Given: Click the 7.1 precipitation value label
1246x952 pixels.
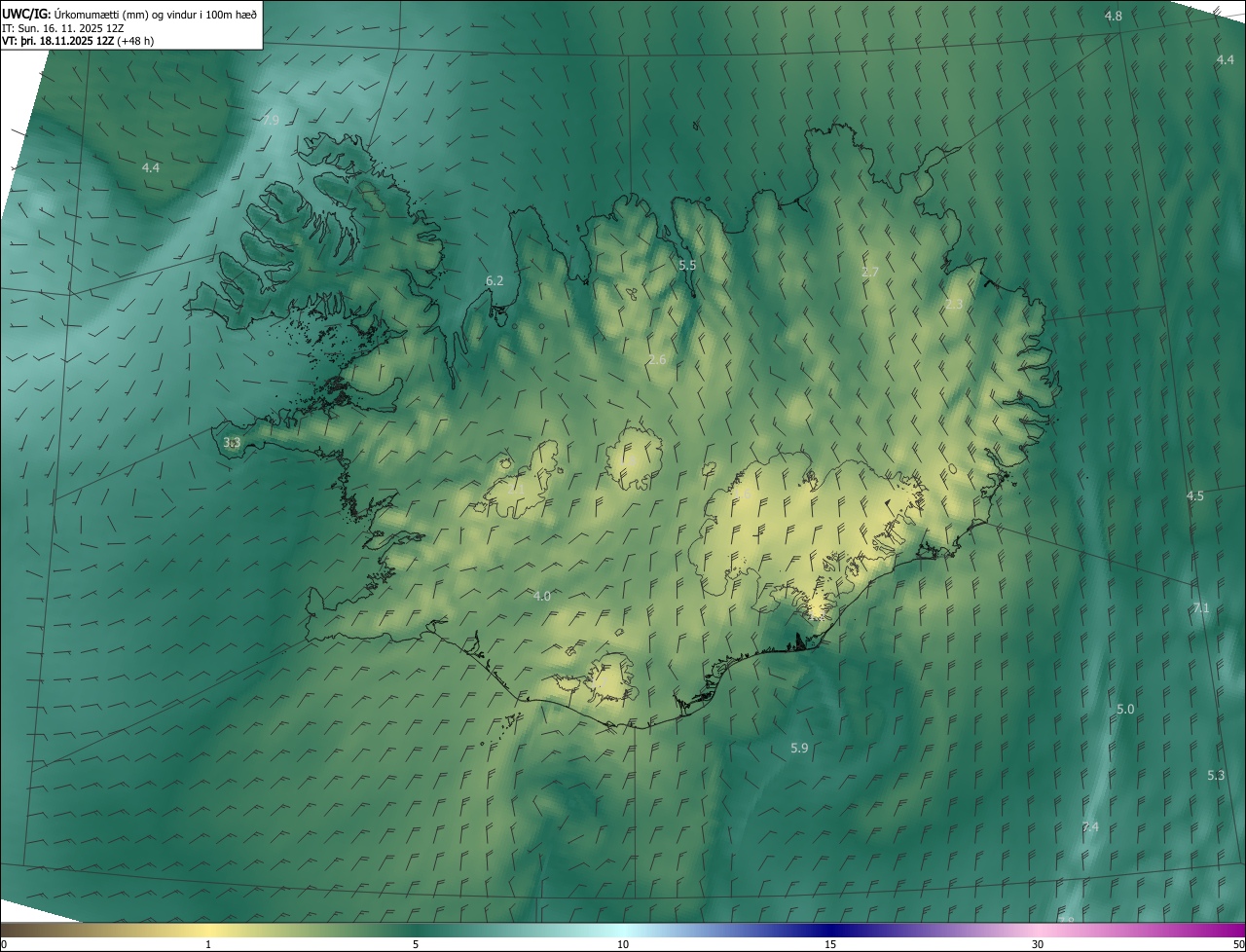Looking at the screenshot, I should point(1200,607).
